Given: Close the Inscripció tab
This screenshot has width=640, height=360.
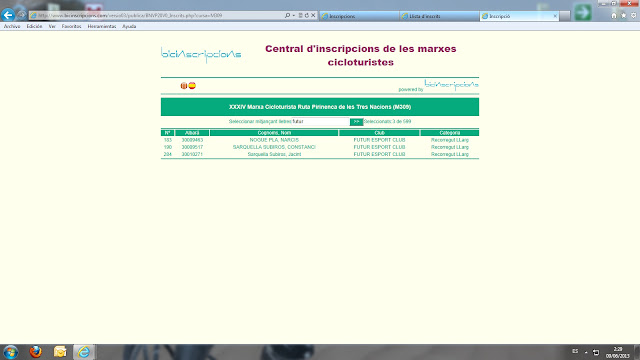Looking at the screenshot, I should pos(555,16).
